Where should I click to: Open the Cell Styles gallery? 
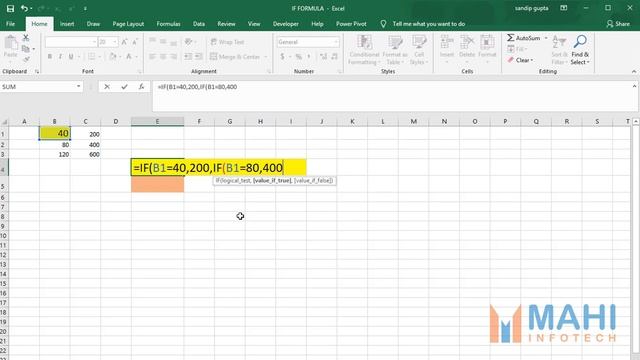pyautogui.click(x=419, y=50)
